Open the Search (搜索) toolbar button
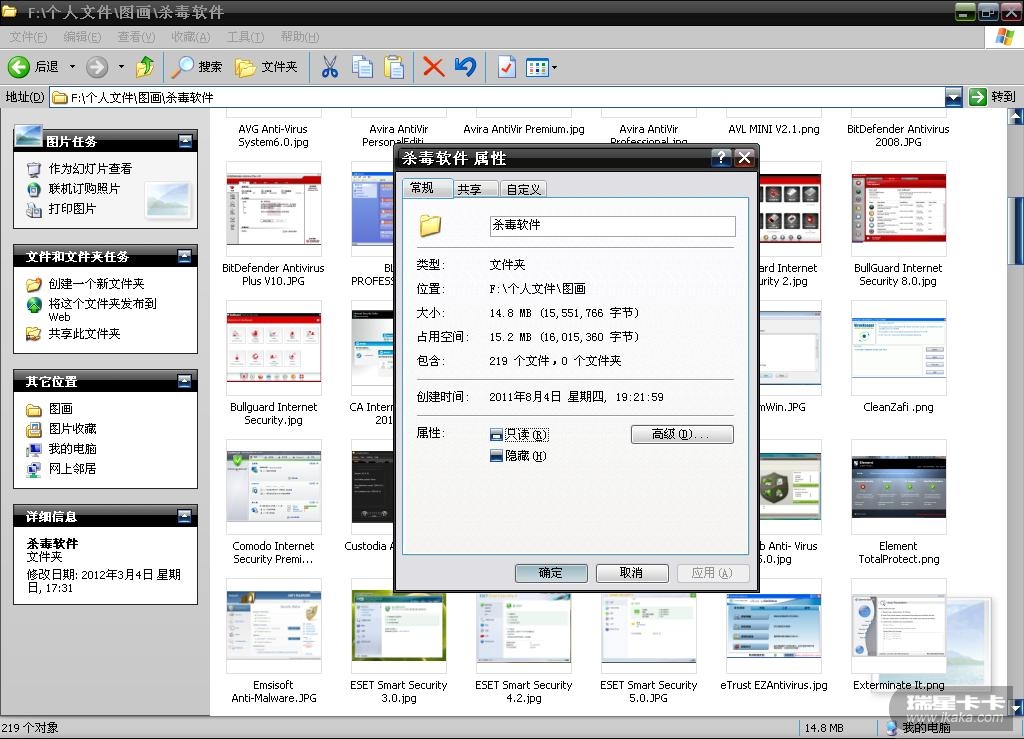This screenshot has width=1024, height=739. click(x=197, y=67)
